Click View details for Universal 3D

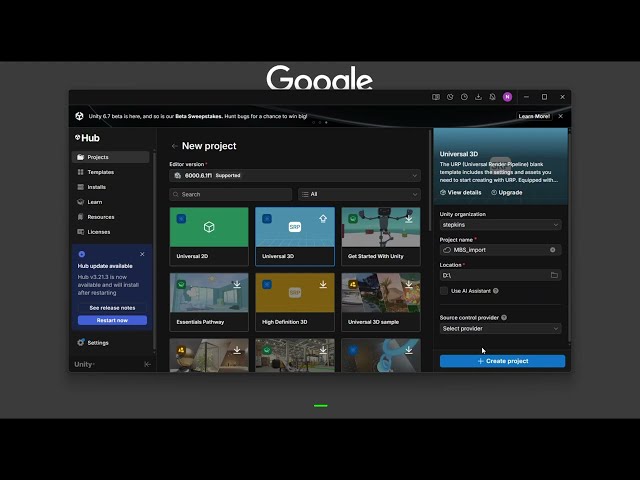pos(460,193)
